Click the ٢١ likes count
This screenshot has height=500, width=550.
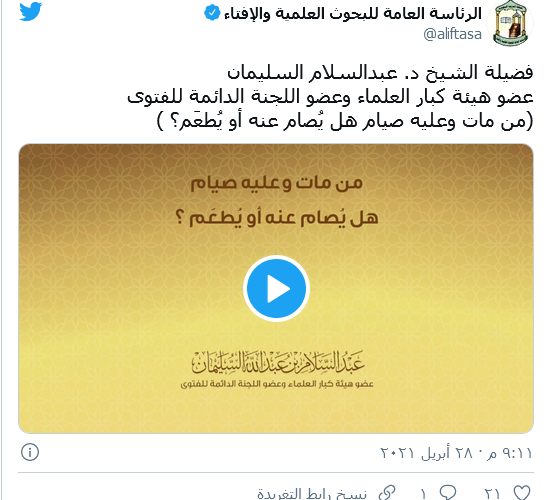coord(493,493)
